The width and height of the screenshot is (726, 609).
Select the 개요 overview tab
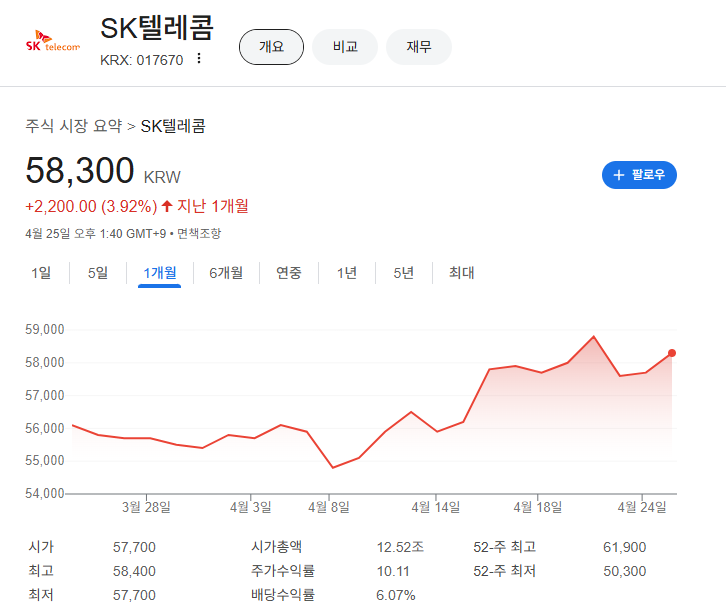point(271,47)
